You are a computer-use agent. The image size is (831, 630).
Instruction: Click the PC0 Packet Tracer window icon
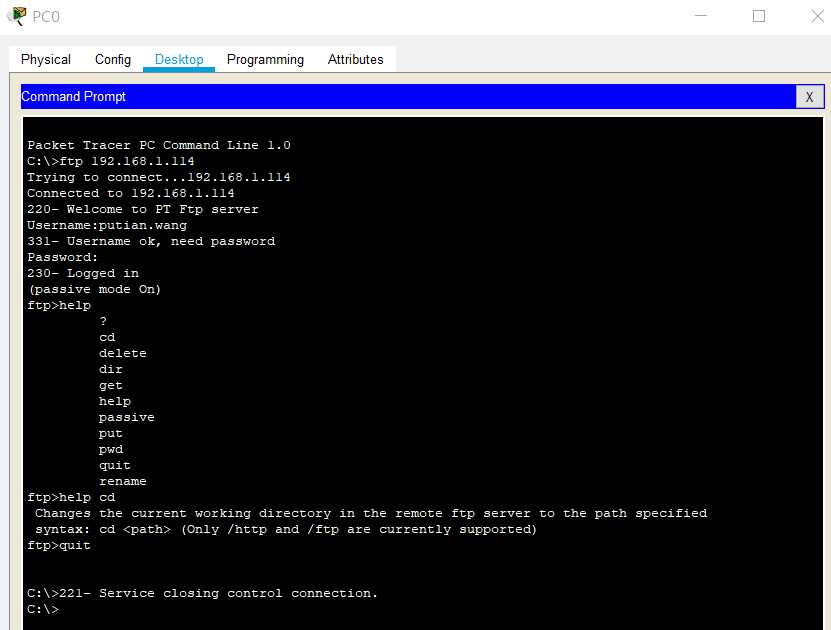click(17, 16)
